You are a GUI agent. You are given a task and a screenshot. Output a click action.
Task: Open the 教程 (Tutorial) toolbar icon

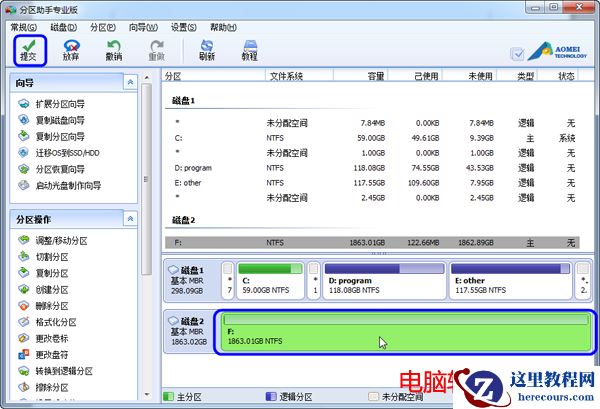tap(249, 50)
